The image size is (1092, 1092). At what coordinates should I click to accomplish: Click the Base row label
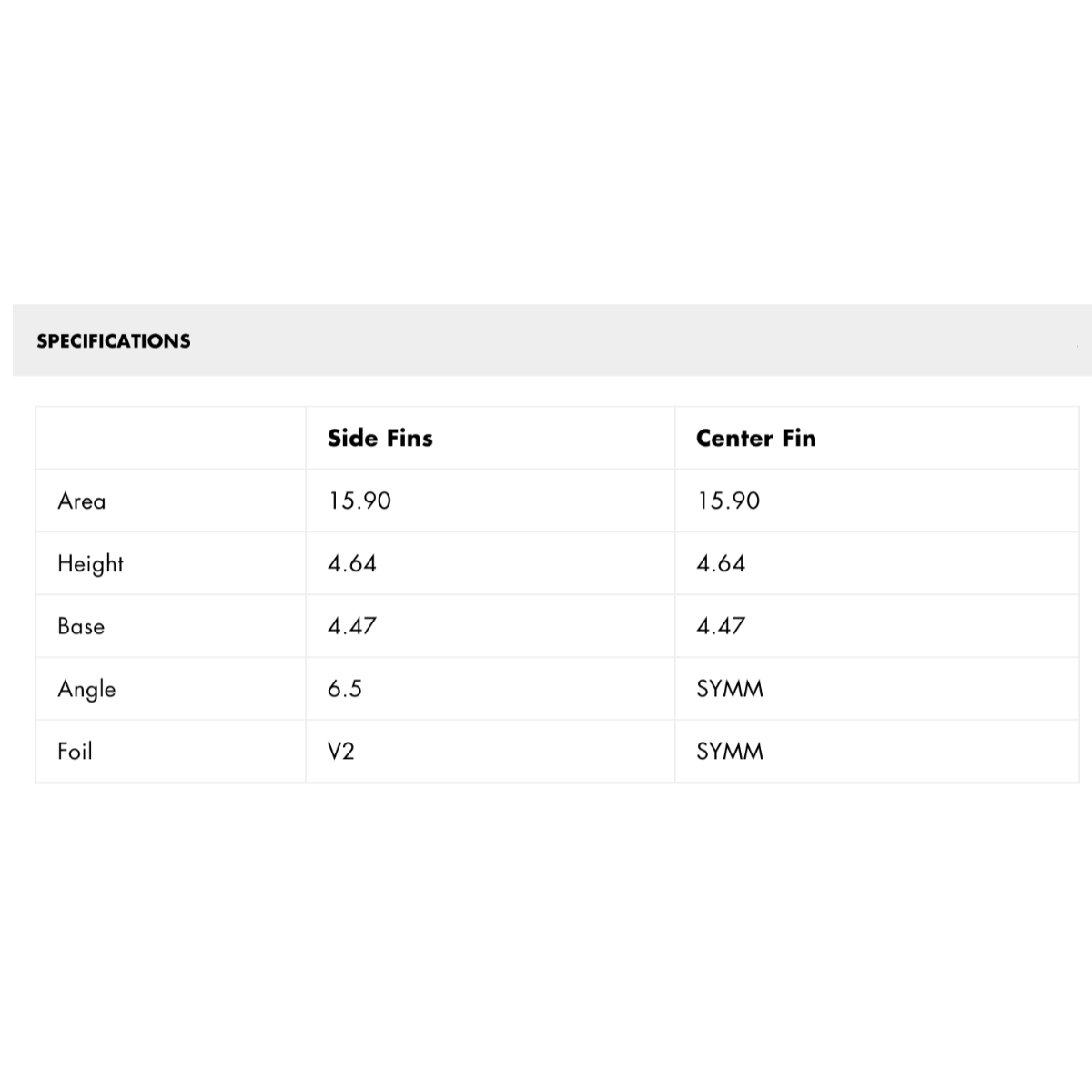81,626
